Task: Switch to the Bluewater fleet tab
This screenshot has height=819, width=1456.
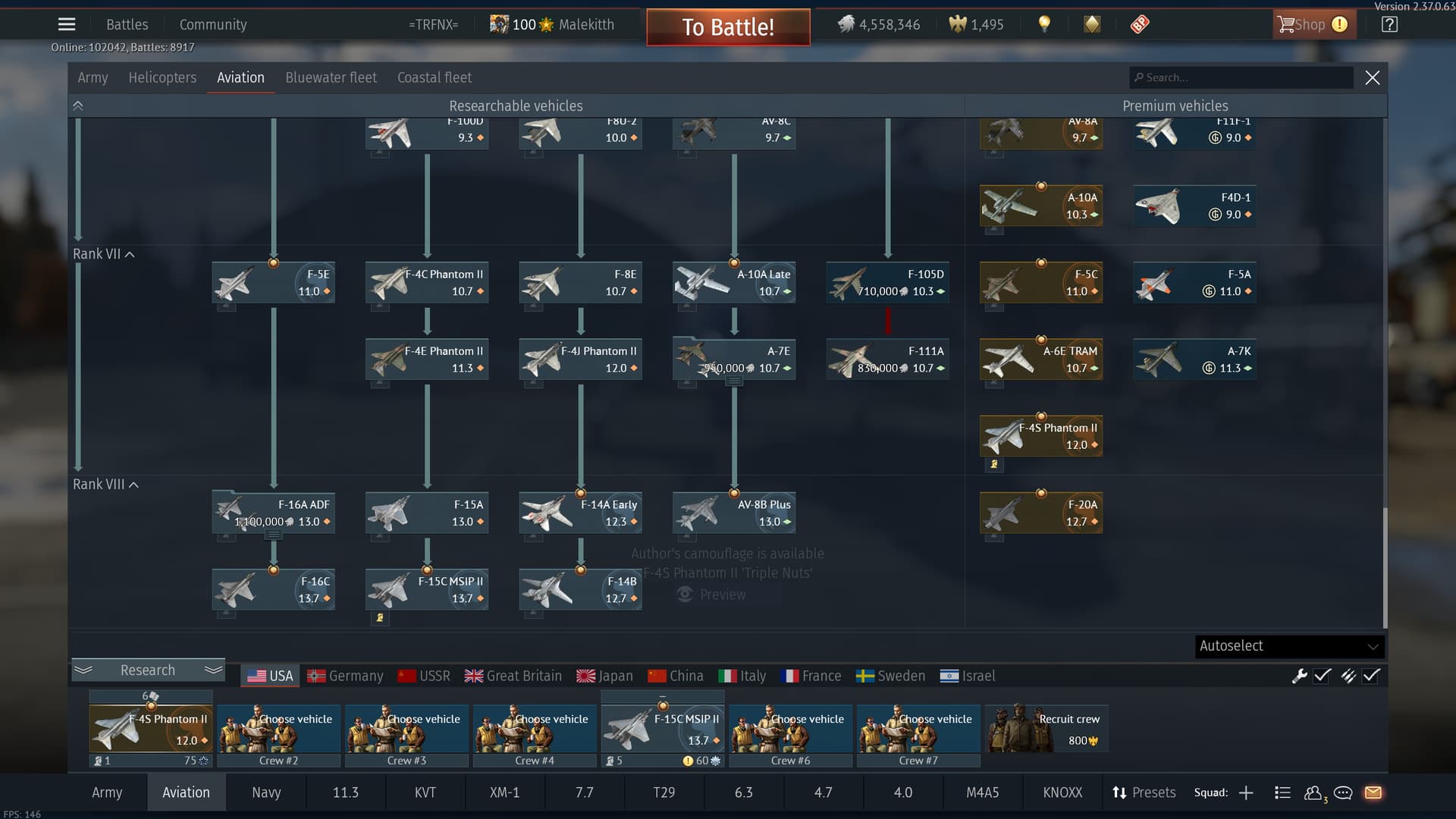Action: coord(331,77)
